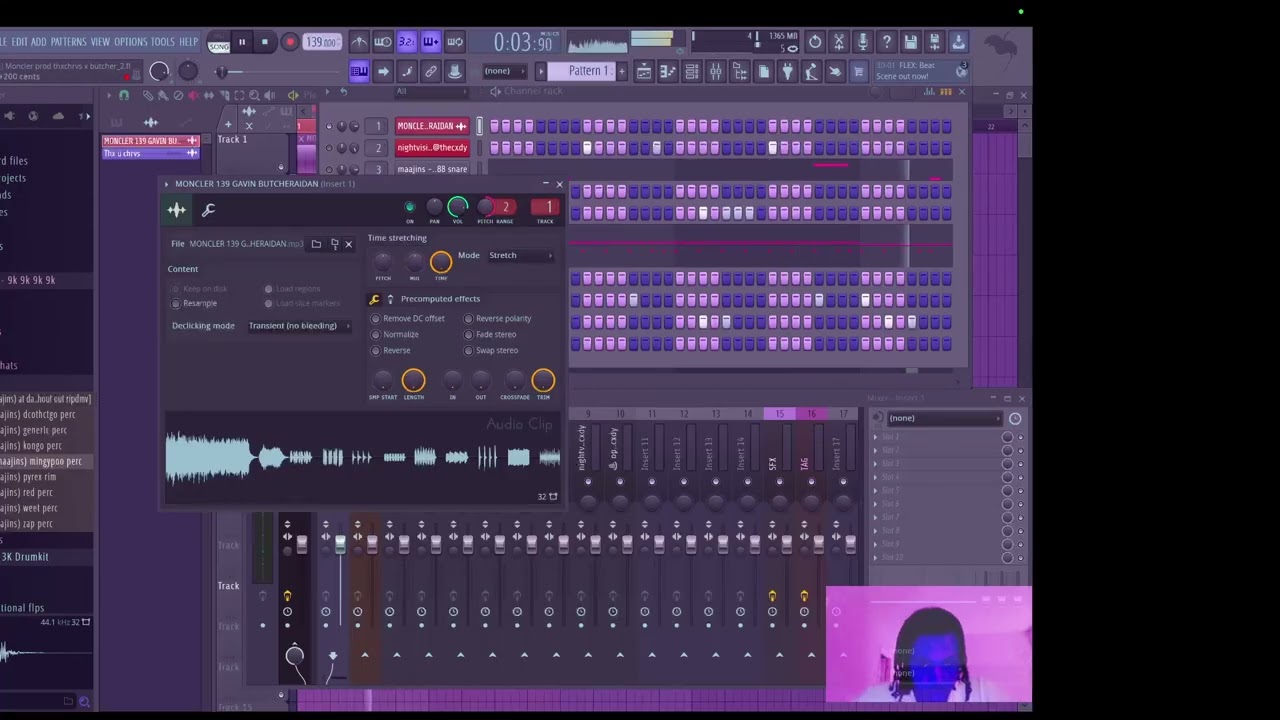Open the TOOLS menu
The width and height of the screenshot is (1280, 720).
pyautogui.click(x=163, y=42)
